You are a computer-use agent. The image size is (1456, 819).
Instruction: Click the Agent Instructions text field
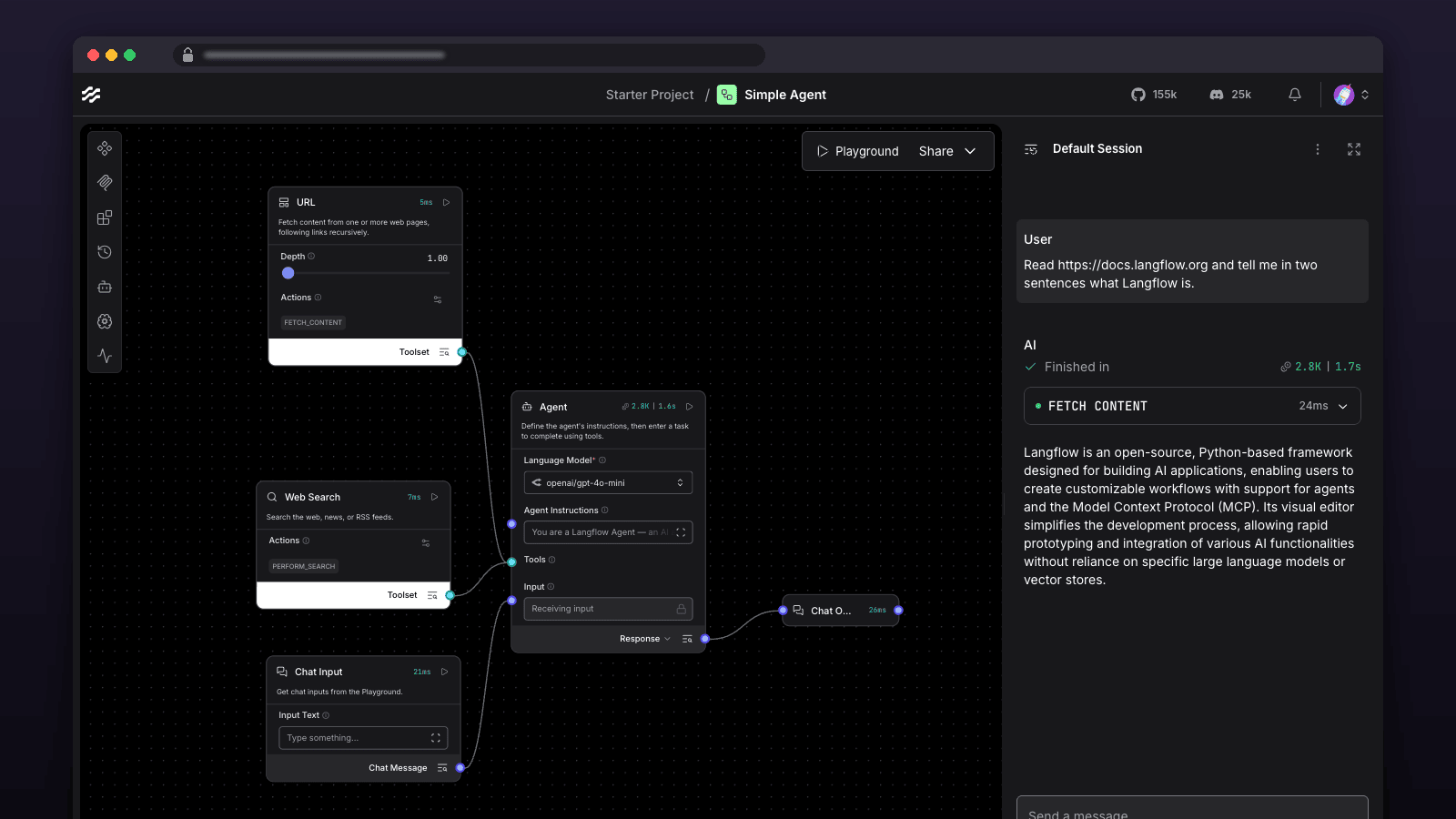pyautogui.click(x=608, y=532)
